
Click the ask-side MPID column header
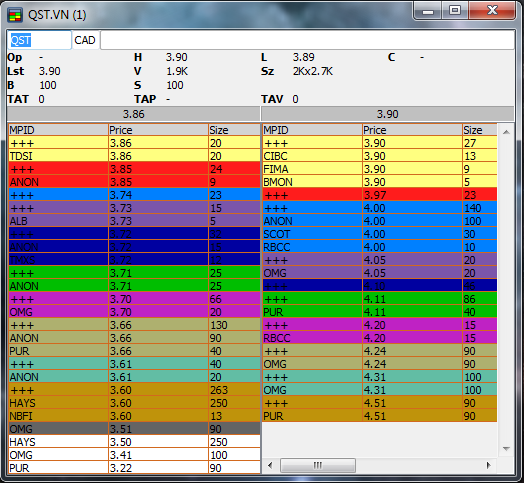[312, 130]
